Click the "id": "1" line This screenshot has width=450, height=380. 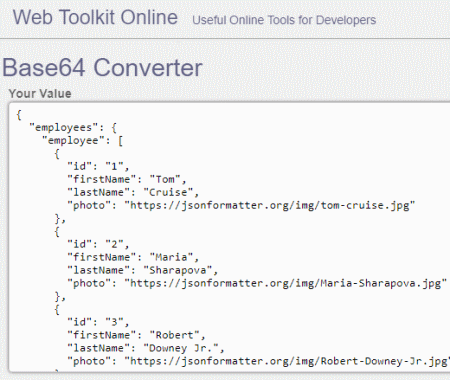click(98, 166)
